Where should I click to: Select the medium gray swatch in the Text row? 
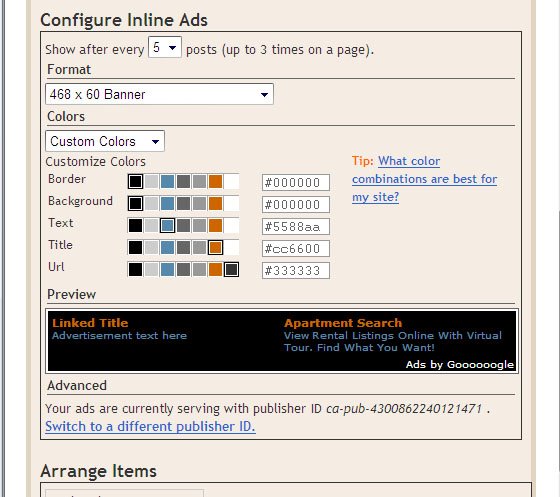(199, 226)
